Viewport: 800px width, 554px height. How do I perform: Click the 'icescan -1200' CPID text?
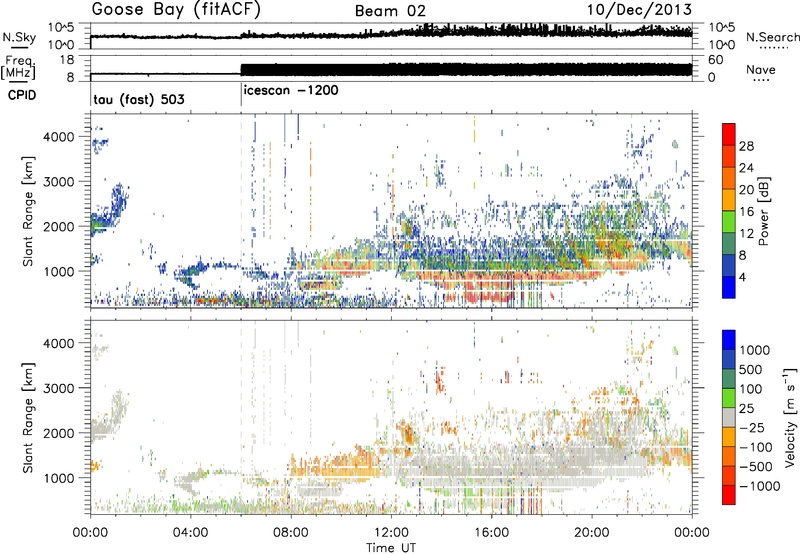point(291,91)
